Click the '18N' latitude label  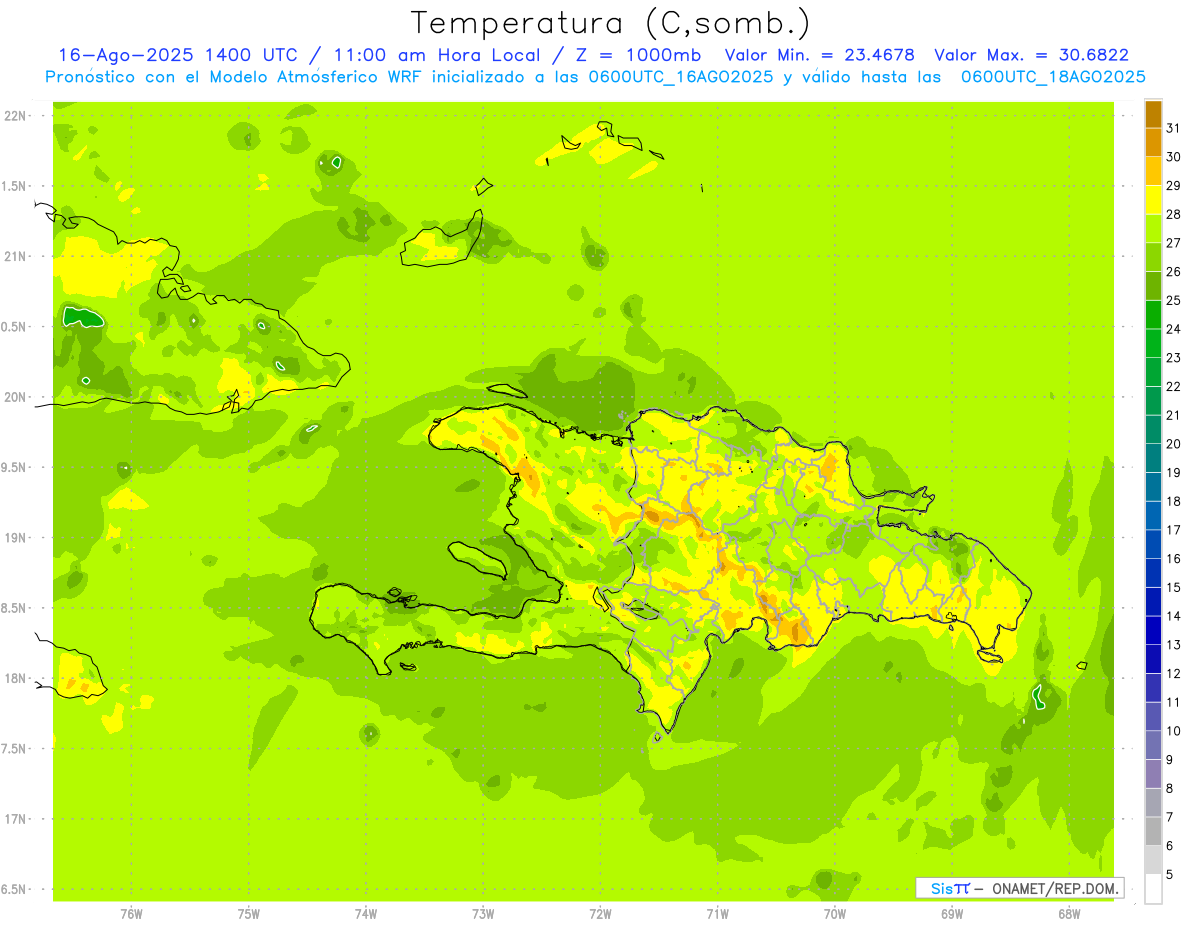click(x=16, y=679)
